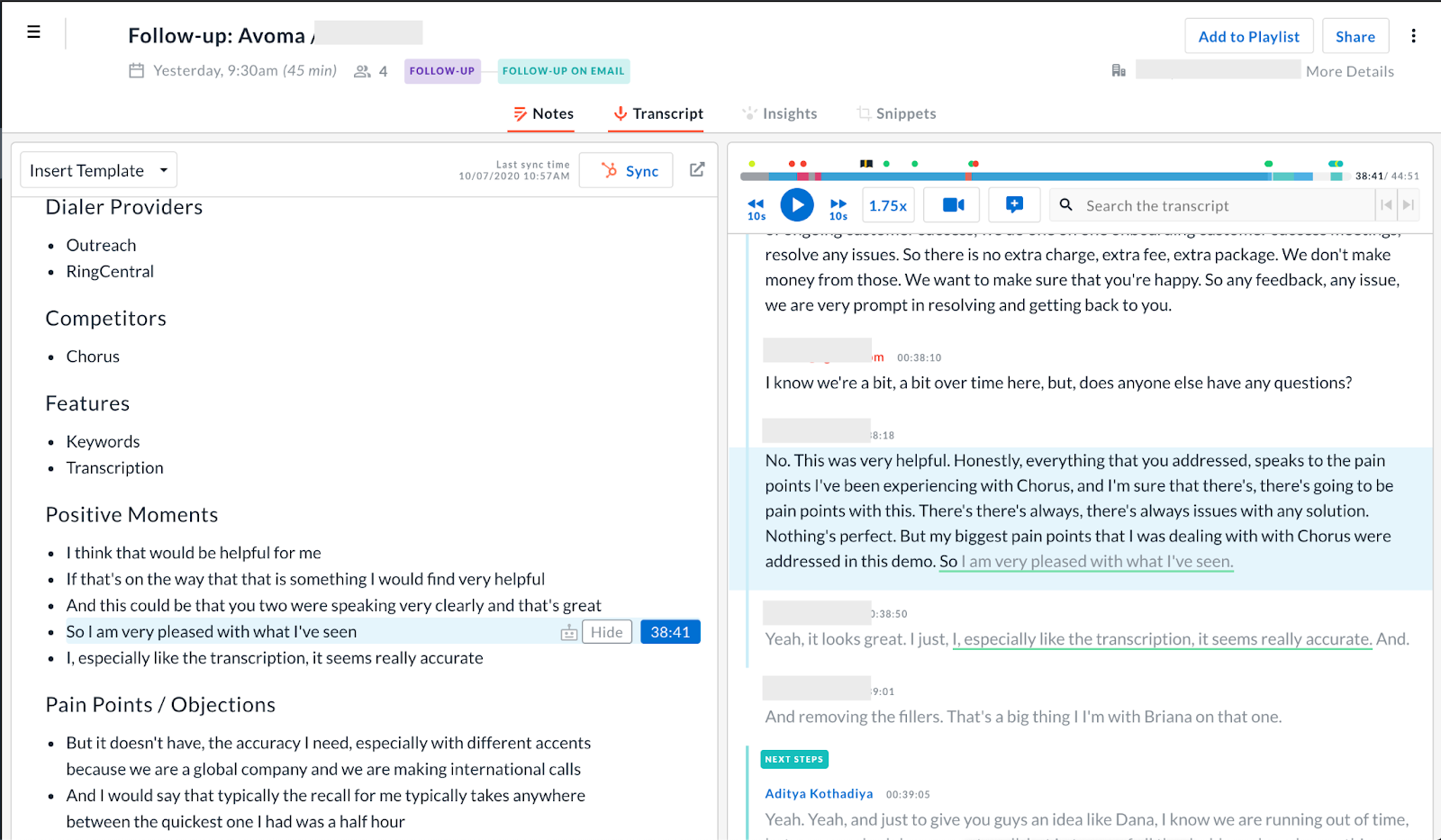Click the Add to Playlist button

click(1249, 36)
